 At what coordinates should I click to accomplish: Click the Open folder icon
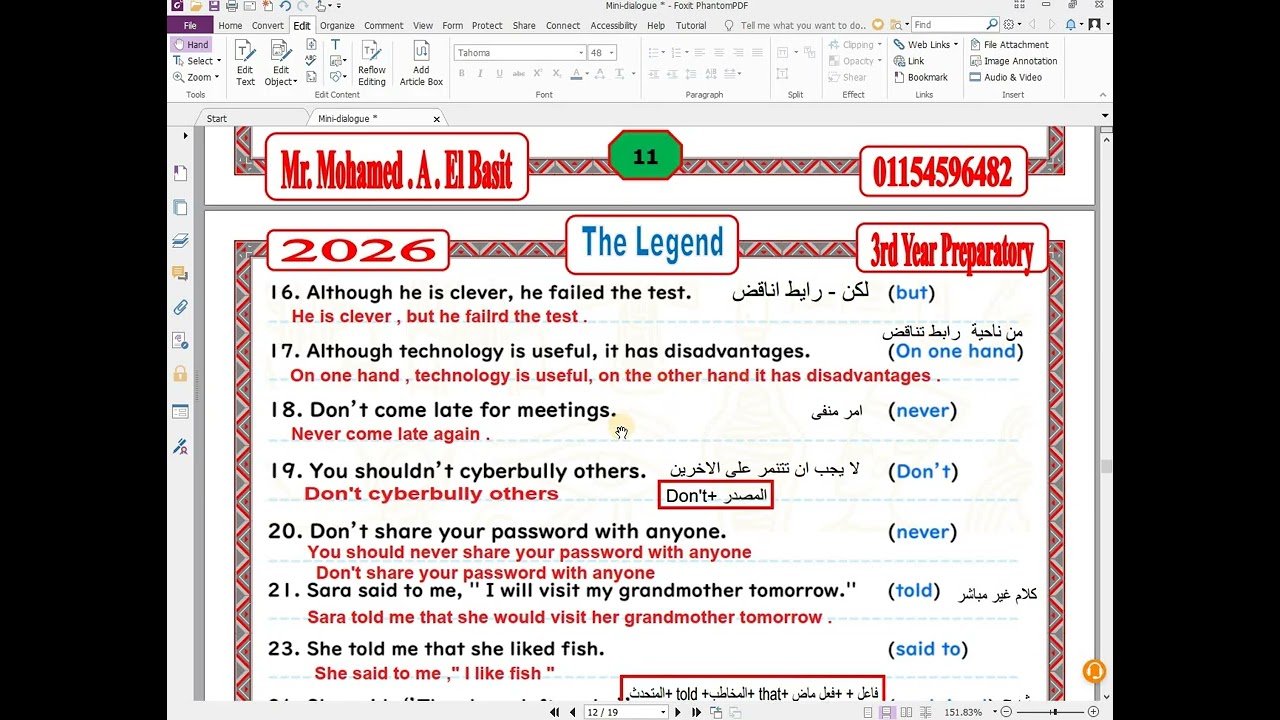point(197,6)
